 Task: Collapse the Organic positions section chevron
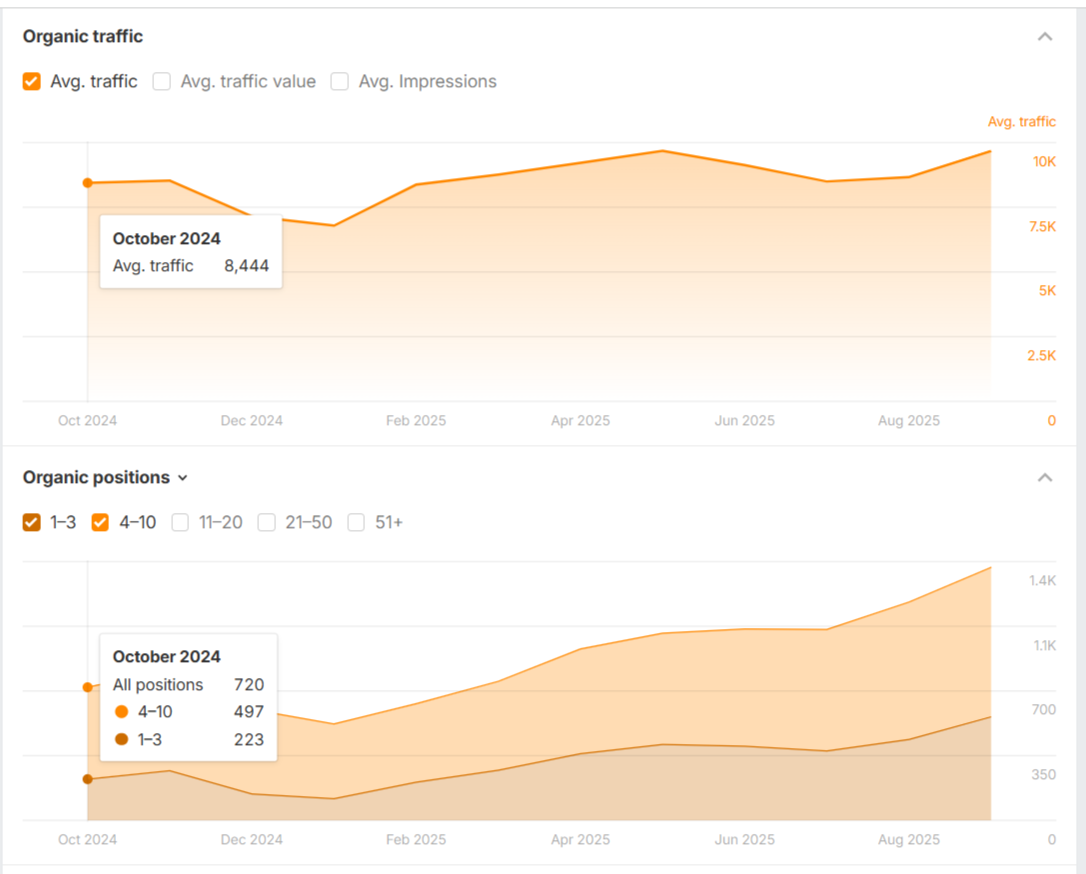click(1045, 478)
